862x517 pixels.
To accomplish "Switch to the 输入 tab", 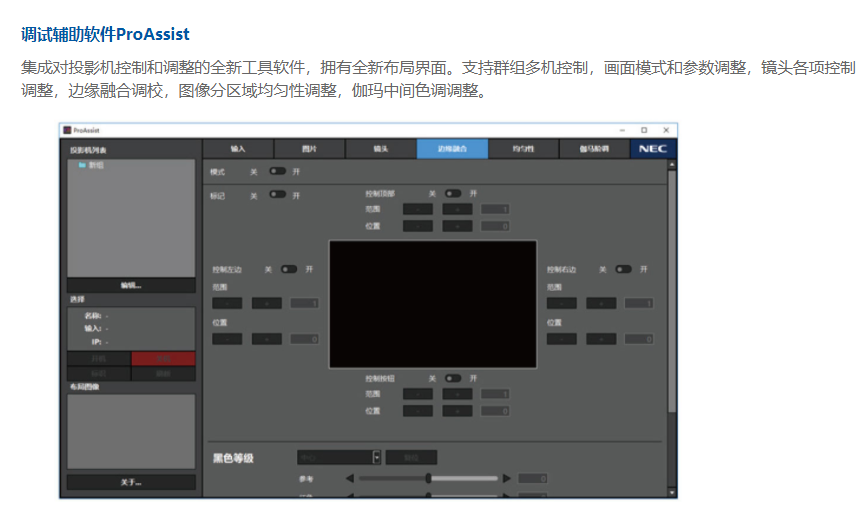I will point(237,149).
